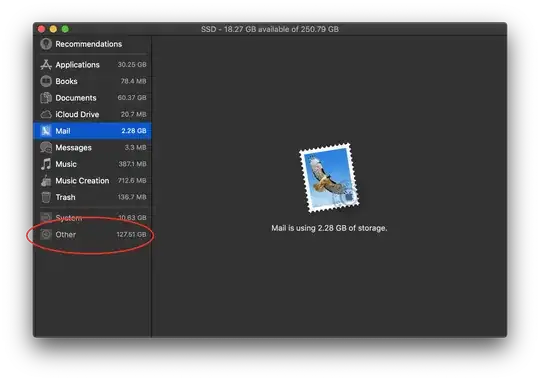
Task: Click the 78.4 MB Books size
Action: tap(133, 81)
